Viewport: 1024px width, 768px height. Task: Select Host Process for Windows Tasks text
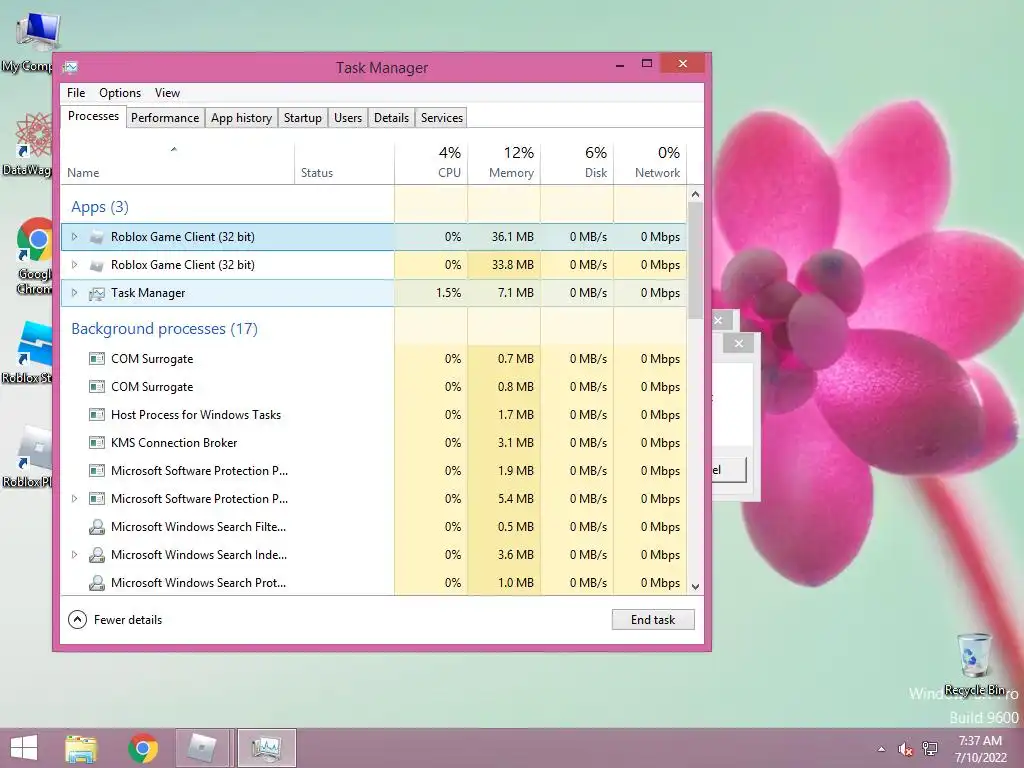(x=196, y=415)
